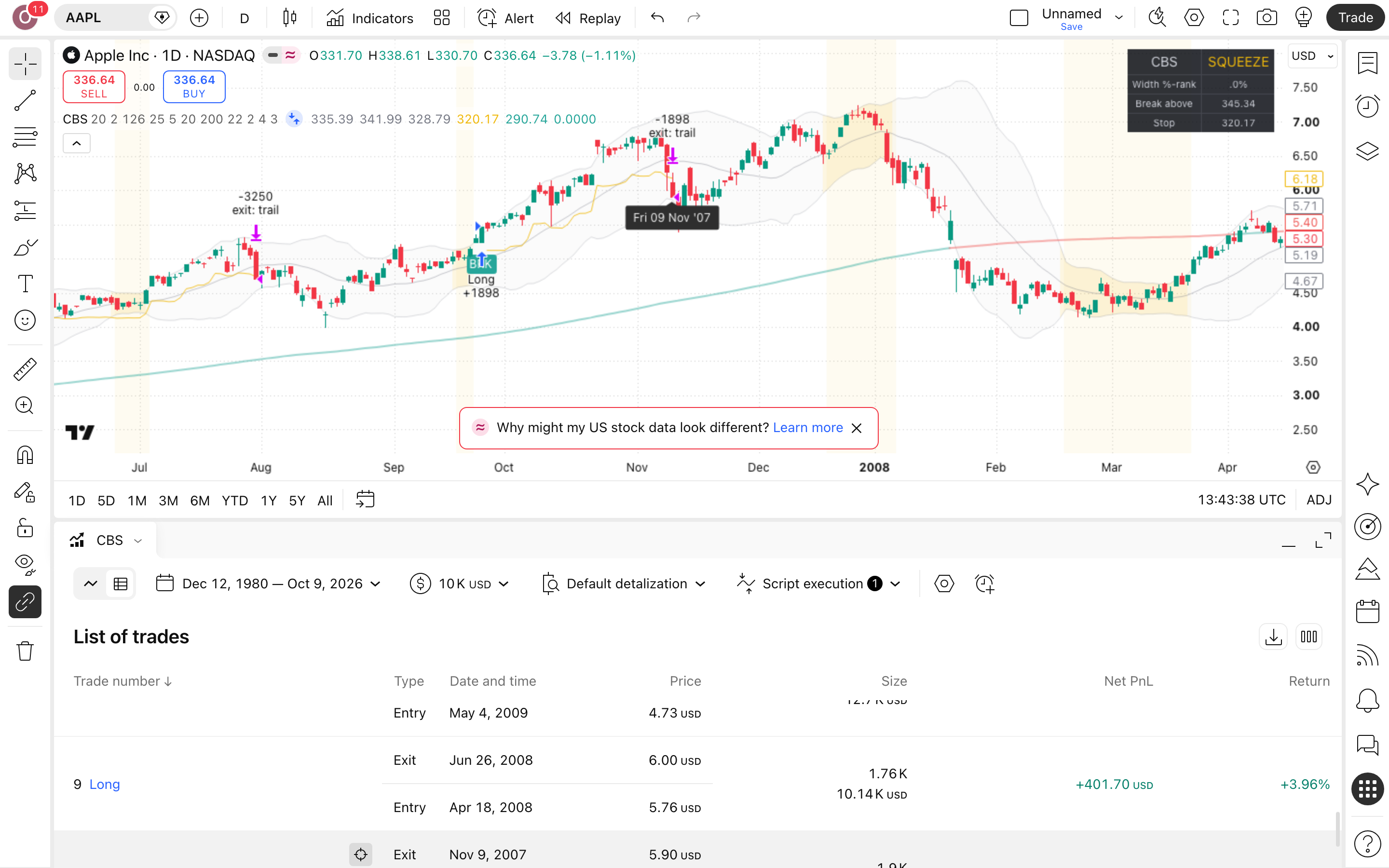Toggle ADJ adjusted data button
Screen dimensions: 1389x868
1319,500
